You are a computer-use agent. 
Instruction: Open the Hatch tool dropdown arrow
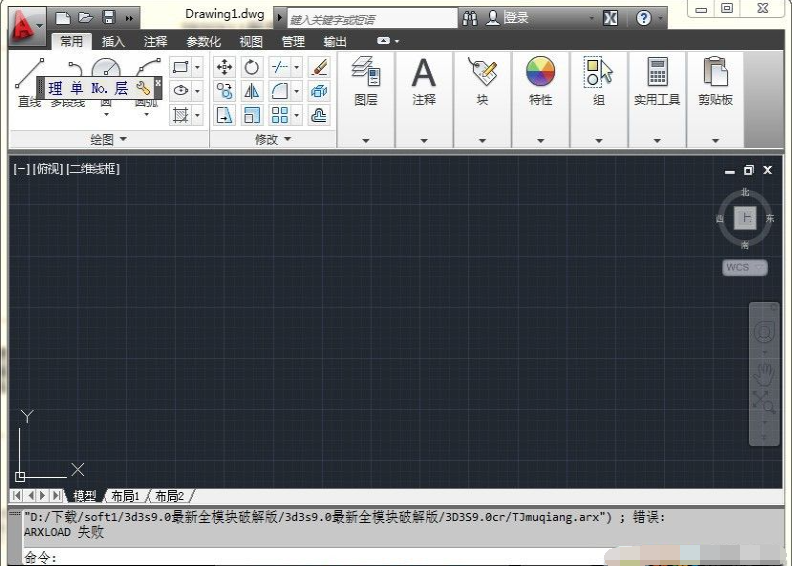coord(197,115)
